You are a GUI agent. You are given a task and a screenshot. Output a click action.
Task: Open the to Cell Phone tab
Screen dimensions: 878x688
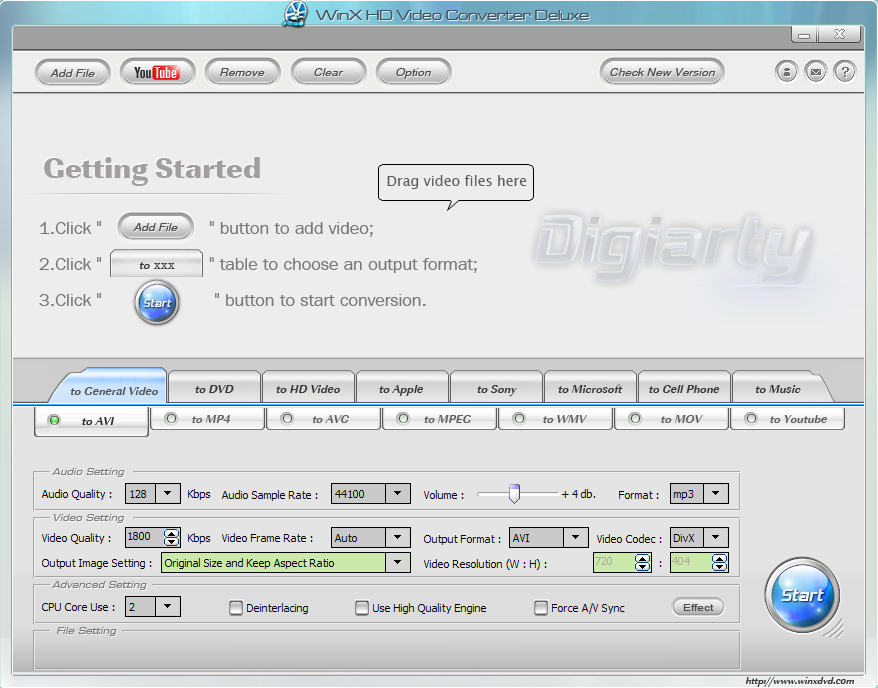coord(684,389)
